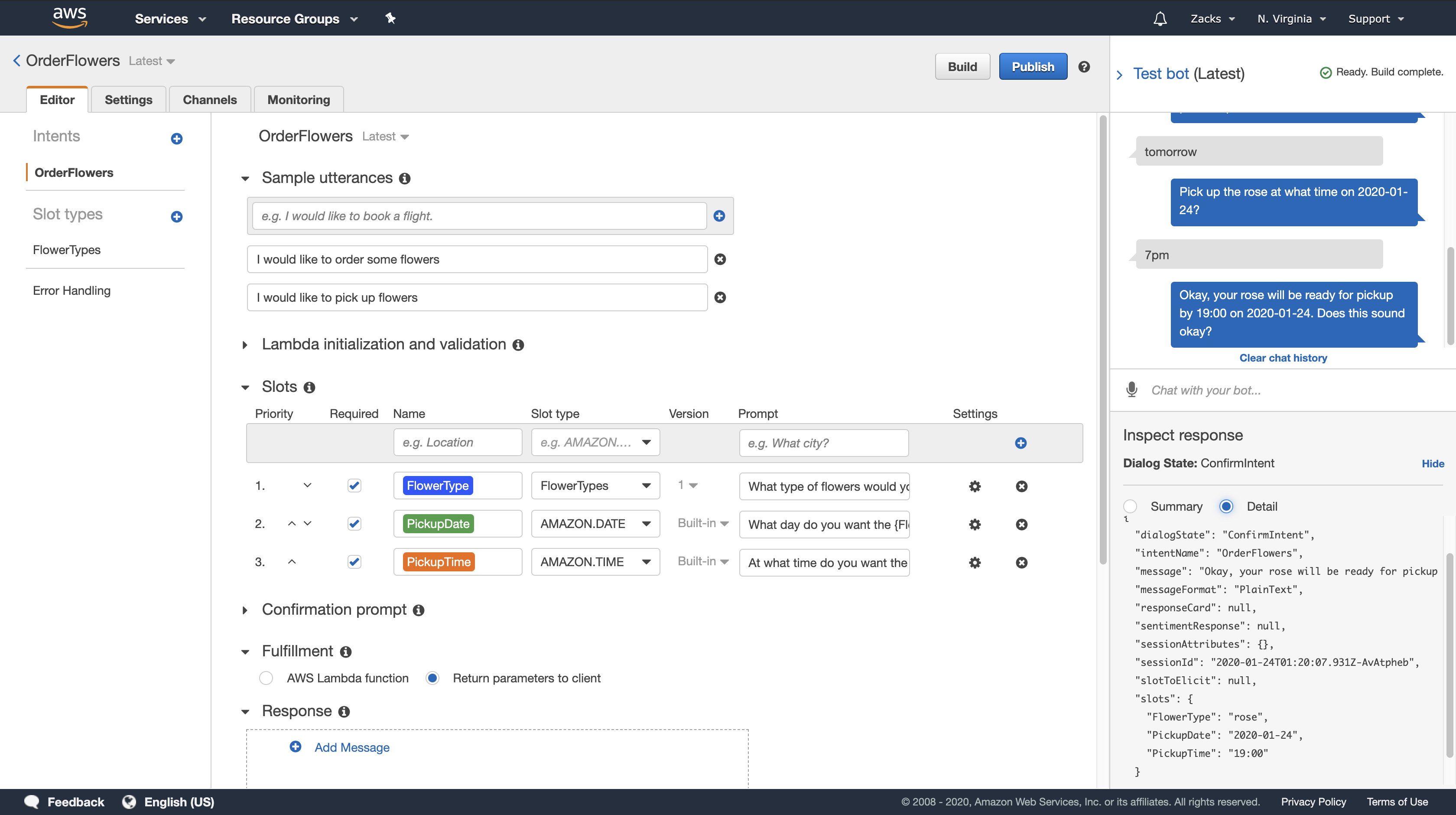This screenshot has height=815, width=1456.
Task: Open settings gear for PickupDate slot
Action: (x=975, y=524)
